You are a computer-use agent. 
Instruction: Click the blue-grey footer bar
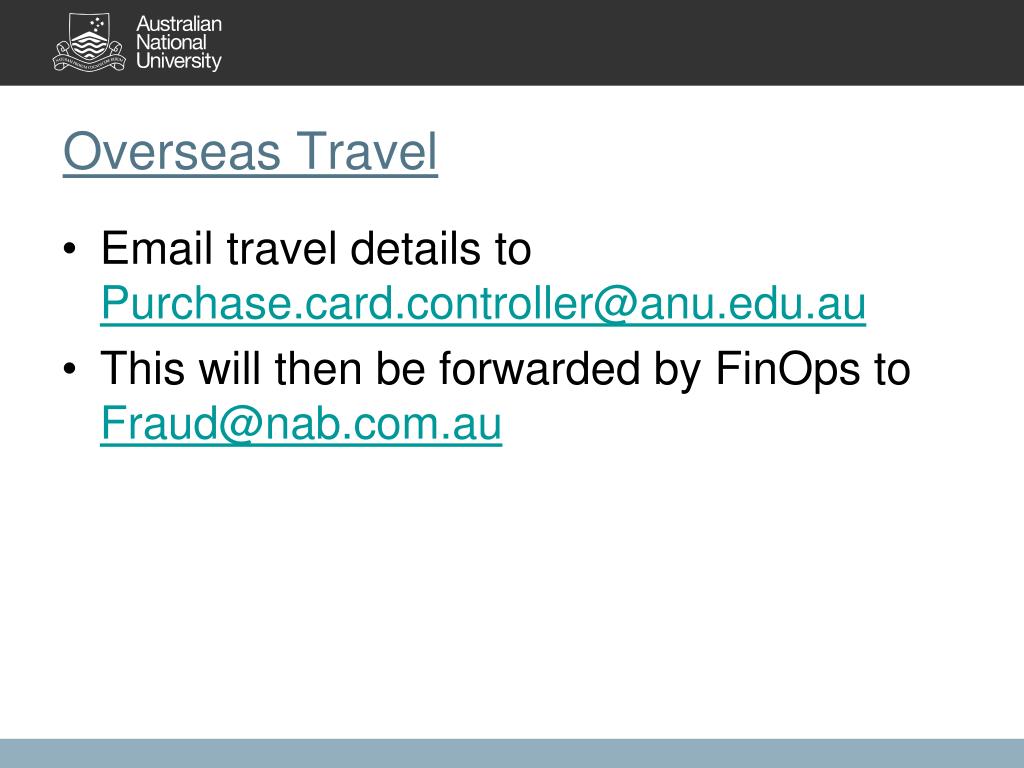[512, 753]
